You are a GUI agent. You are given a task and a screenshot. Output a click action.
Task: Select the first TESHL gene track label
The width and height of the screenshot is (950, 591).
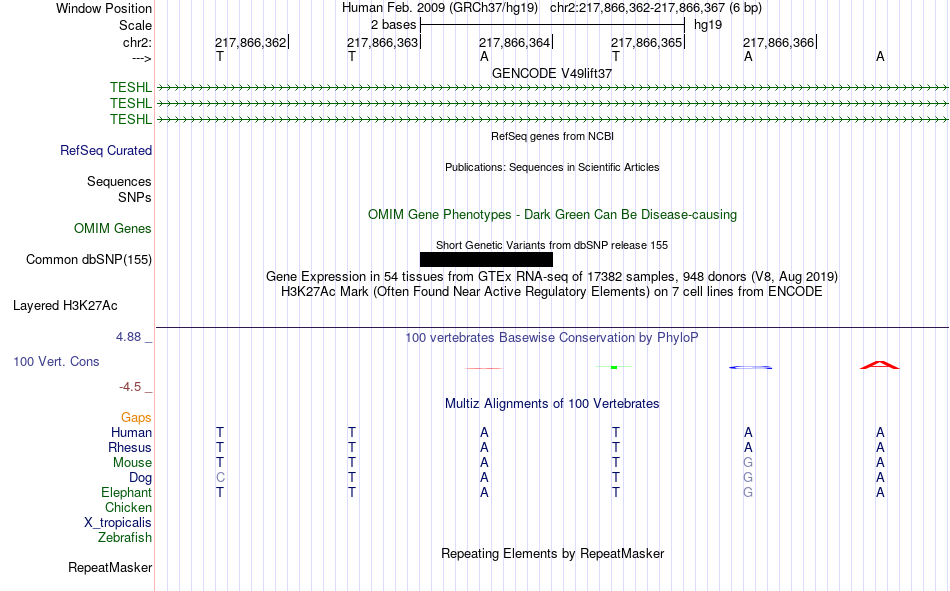(x=131, y=87)
